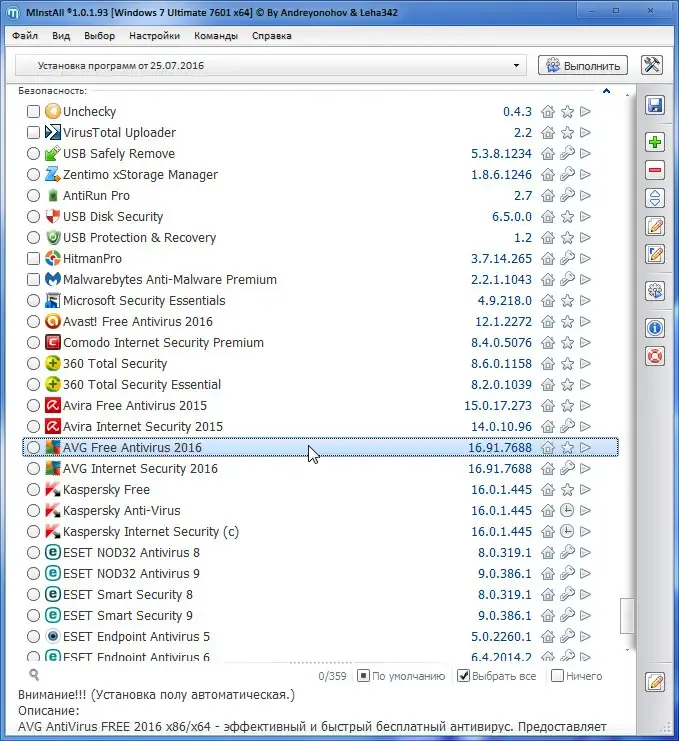
Task: Click the save floppy disk icon
Action: click(655, 105)
